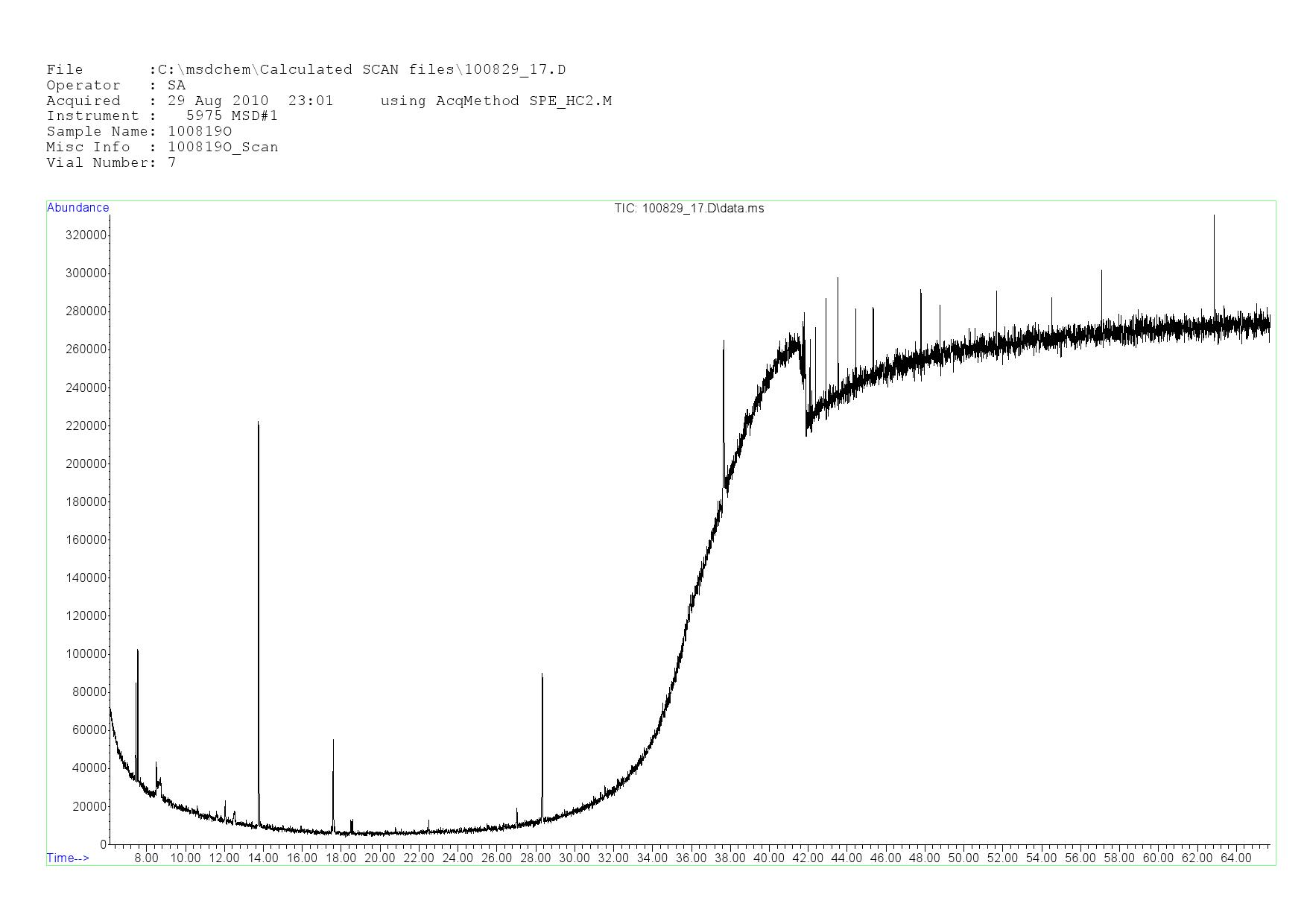Click the blue Time--> axis label
Viewport: 1307px width, 924px height.
[68, 858]
